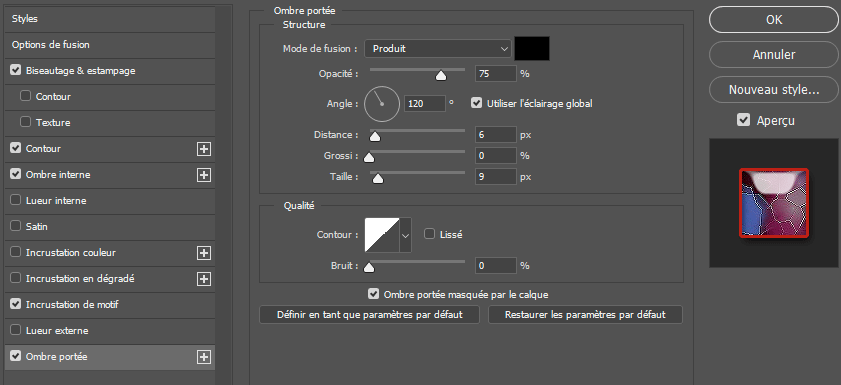Uncheck Biseautage & estampage checkbox
The image size is (841, 385).
coord(16,70)
